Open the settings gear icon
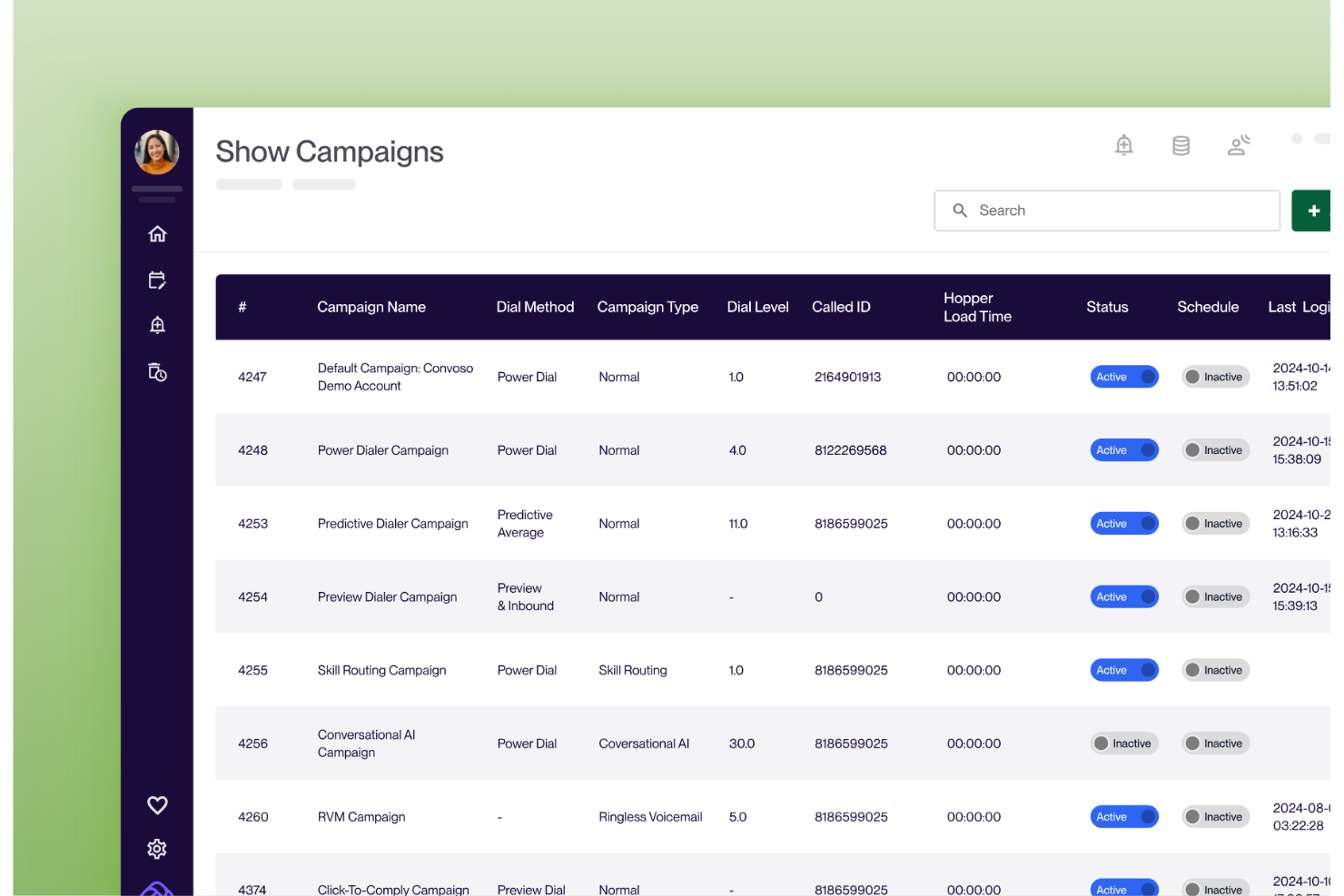Image resolution: width=1344 pixels, height=896 pixels. click(x=156, y=848)
